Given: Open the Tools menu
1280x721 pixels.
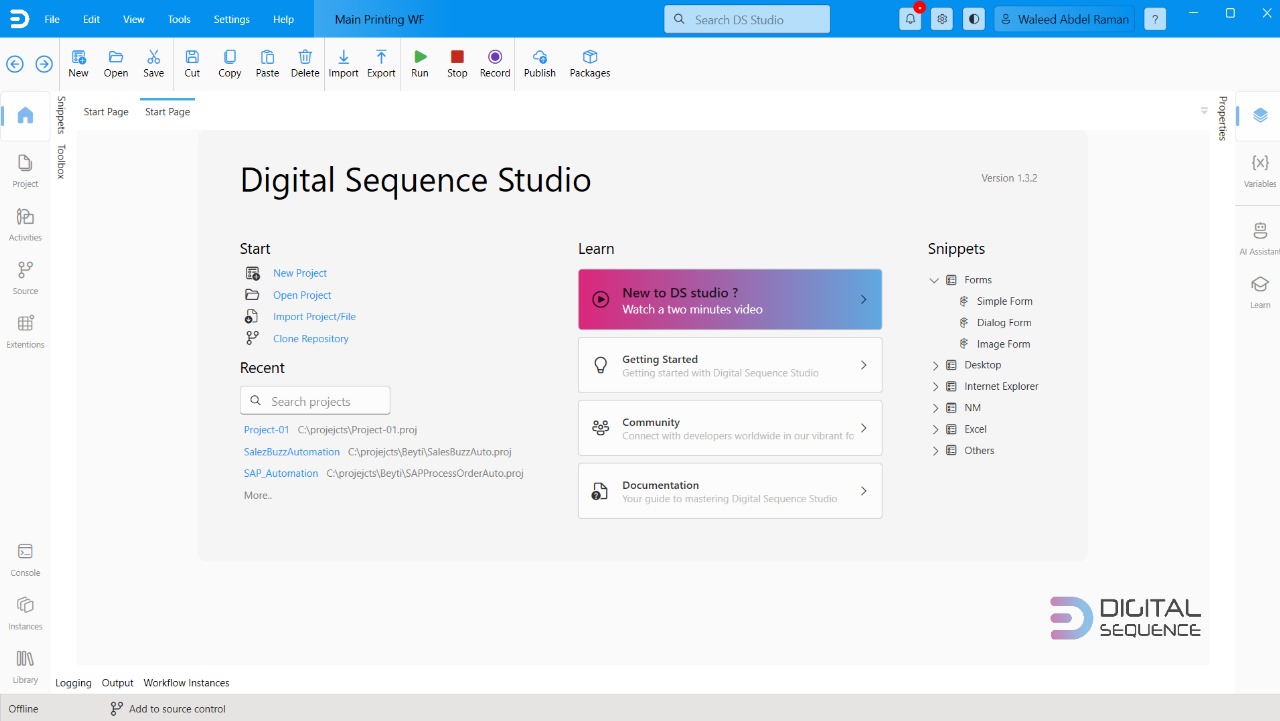Looking at the screenshot, I should (179, 19).
